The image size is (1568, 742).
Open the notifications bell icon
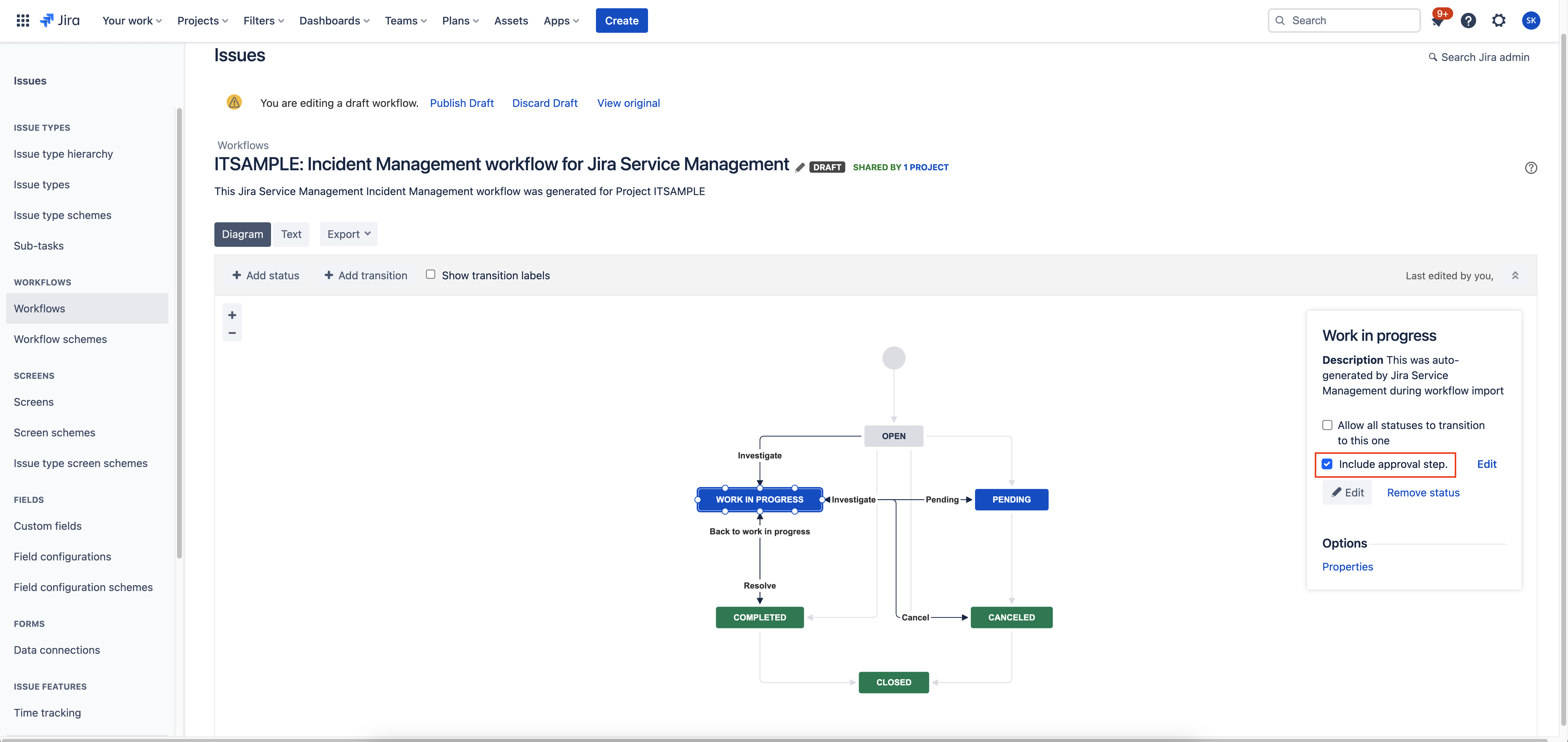1438,21
